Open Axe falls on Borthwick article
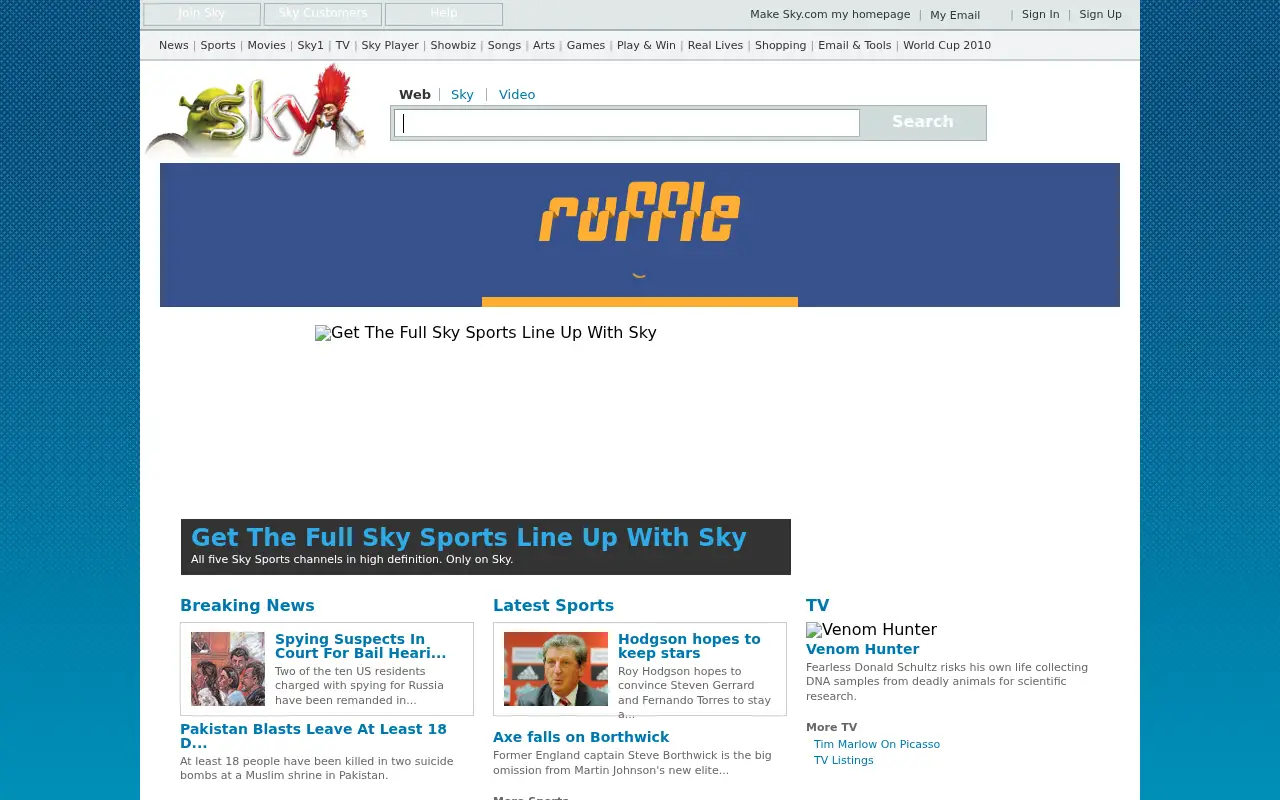This screenshot has width=1280, height=800. coord(581,737)
